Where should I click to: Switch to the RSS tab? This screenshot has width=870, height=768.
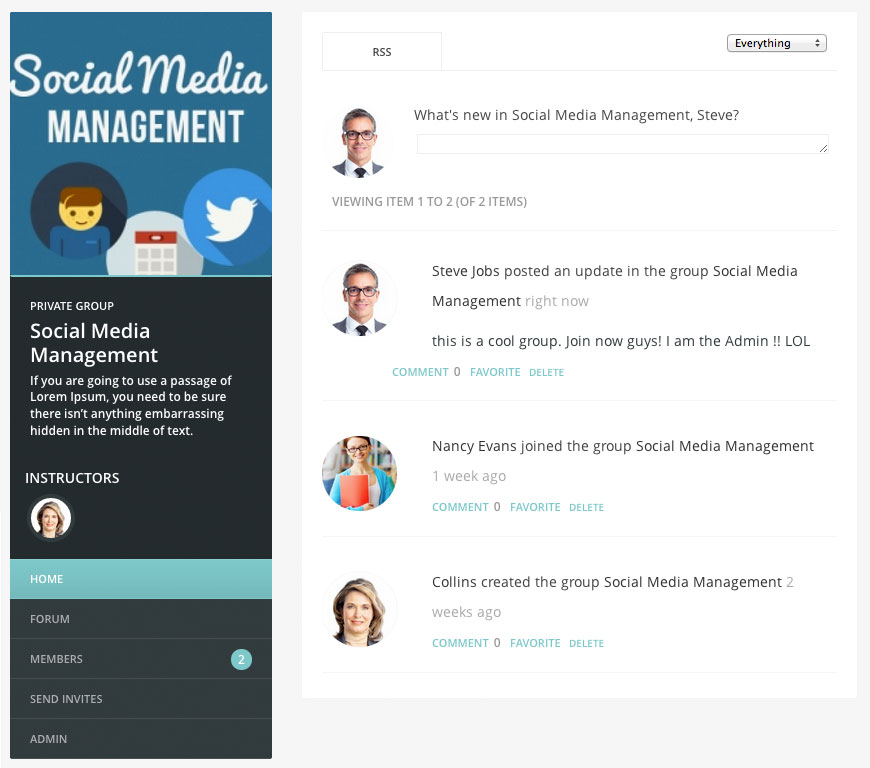[381, 52]
